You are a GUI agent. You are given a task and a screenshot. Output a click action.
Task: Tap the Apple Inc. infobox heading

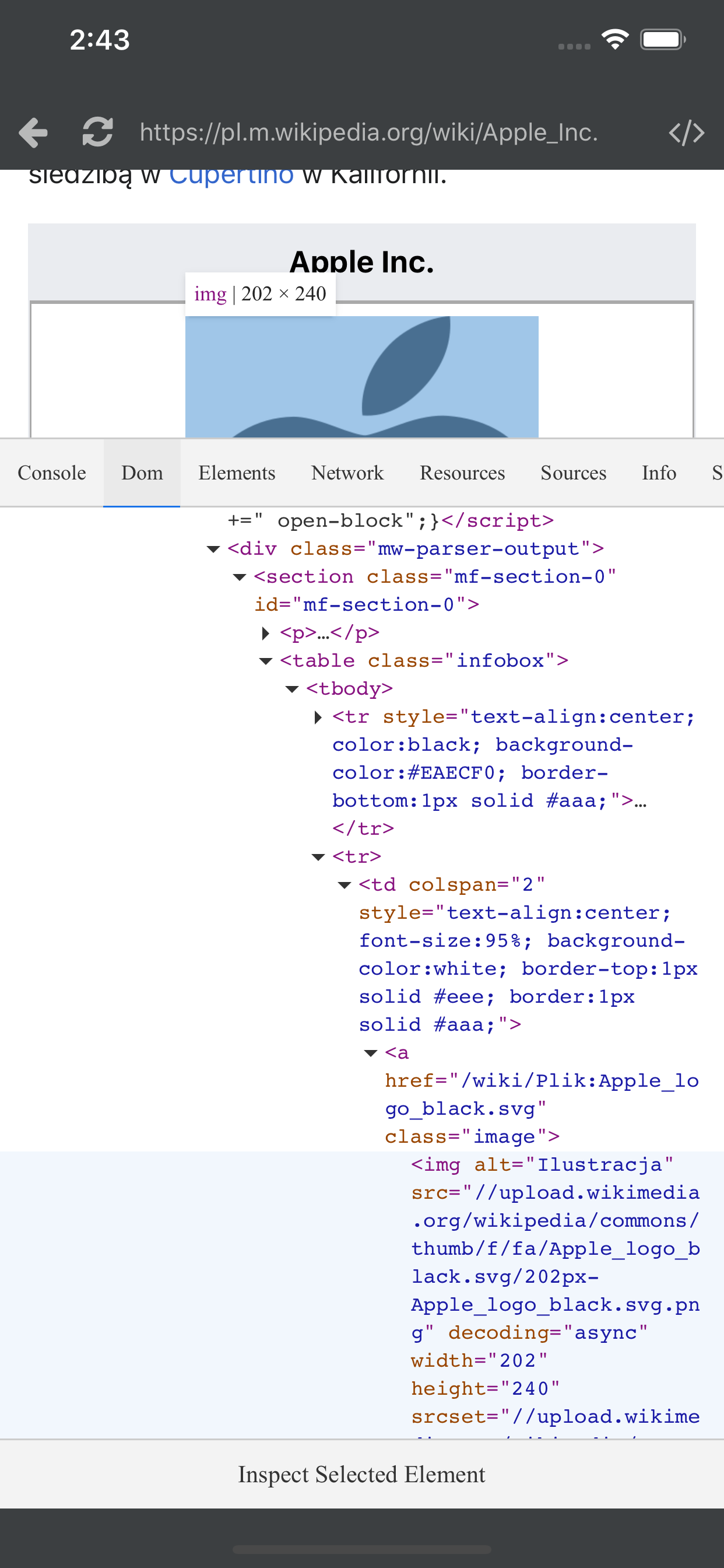pyautogui.click(x=361, y=262)
